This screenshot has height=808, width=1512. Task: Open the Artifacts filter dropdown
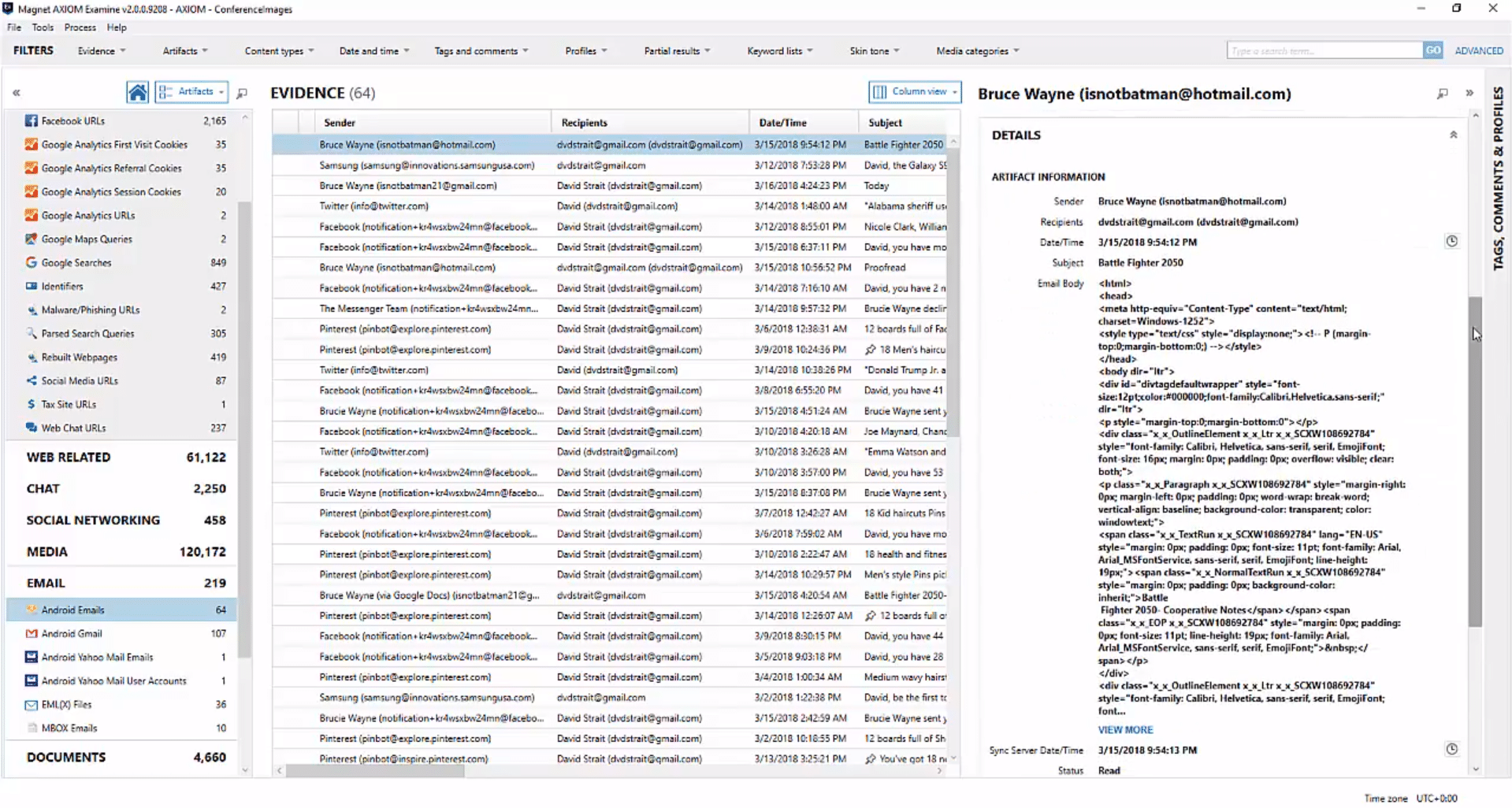(185, 50)
